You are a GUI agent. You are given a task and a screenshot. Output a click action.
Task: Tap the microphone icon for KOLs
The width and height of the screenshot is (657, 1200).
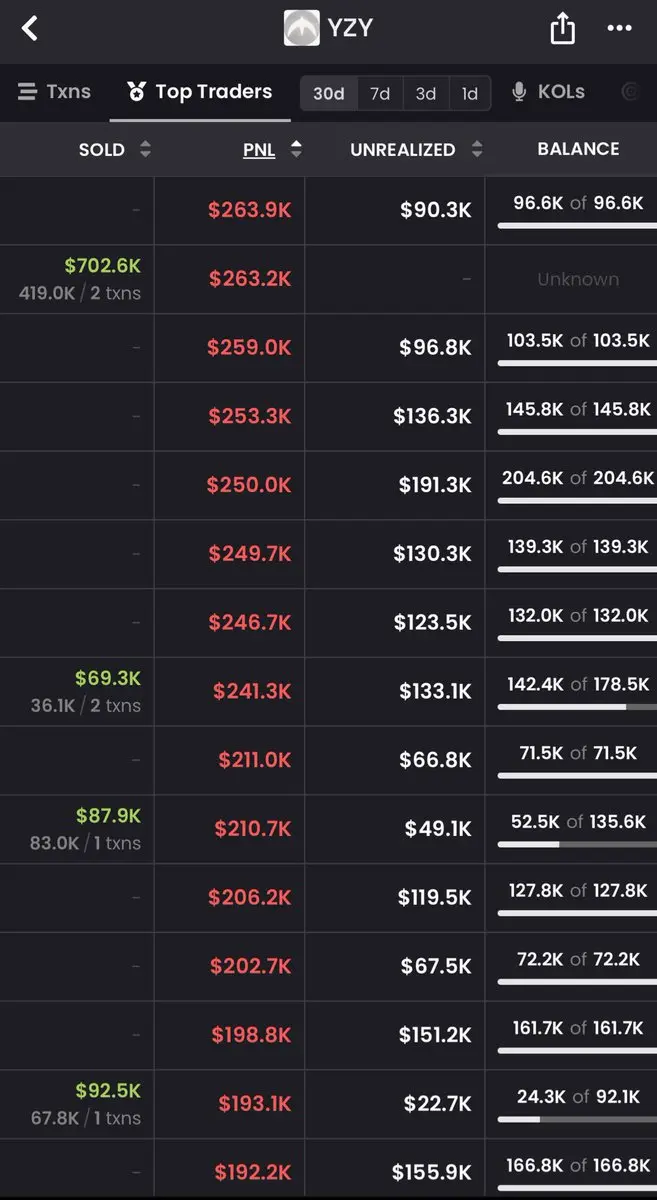point(519,92)
